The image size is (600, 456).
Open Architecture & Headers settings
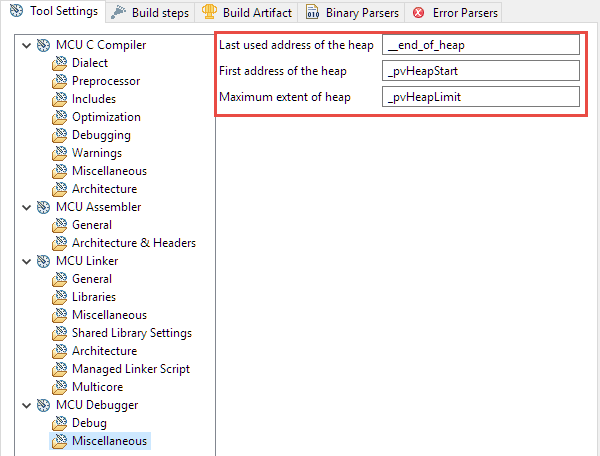pos(133,243)
